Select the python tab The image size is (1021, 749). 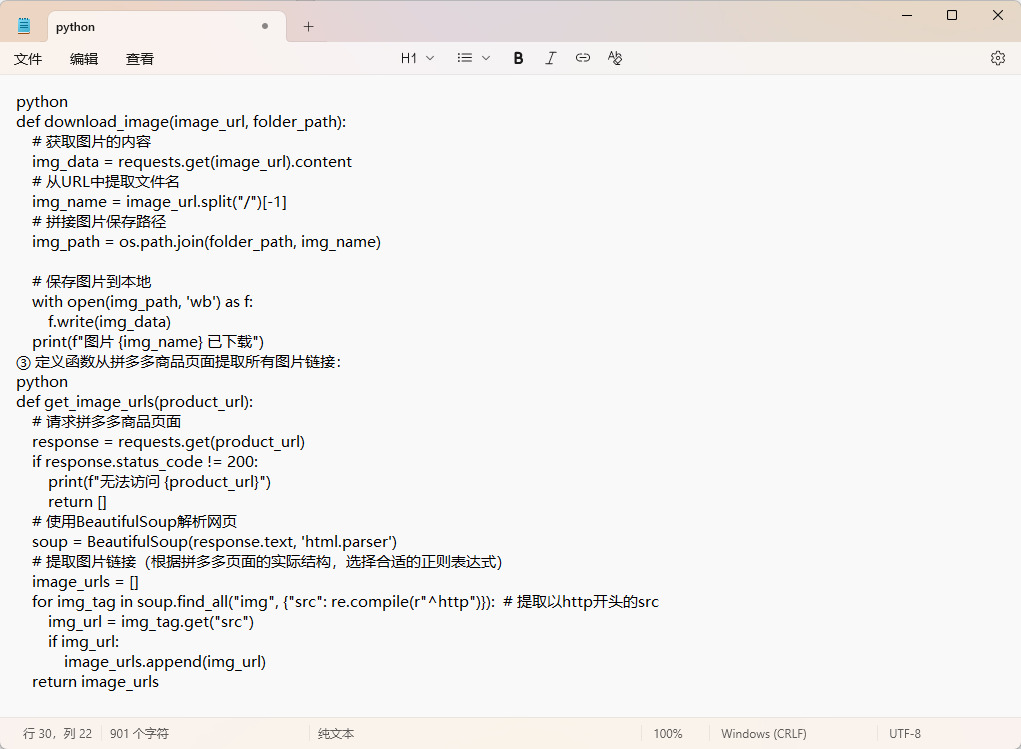(167, 27)
